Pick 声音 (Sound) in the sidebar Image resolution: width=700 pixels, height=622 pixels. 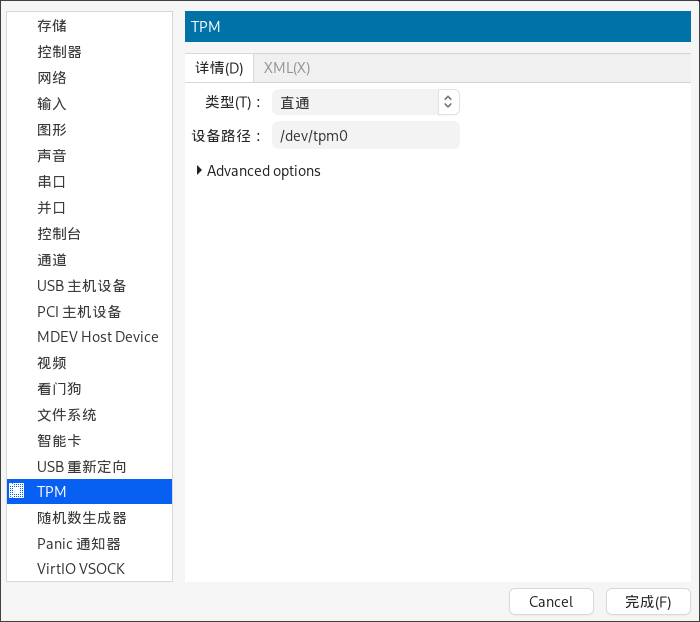pyautogui.click(x=52, y=155)
